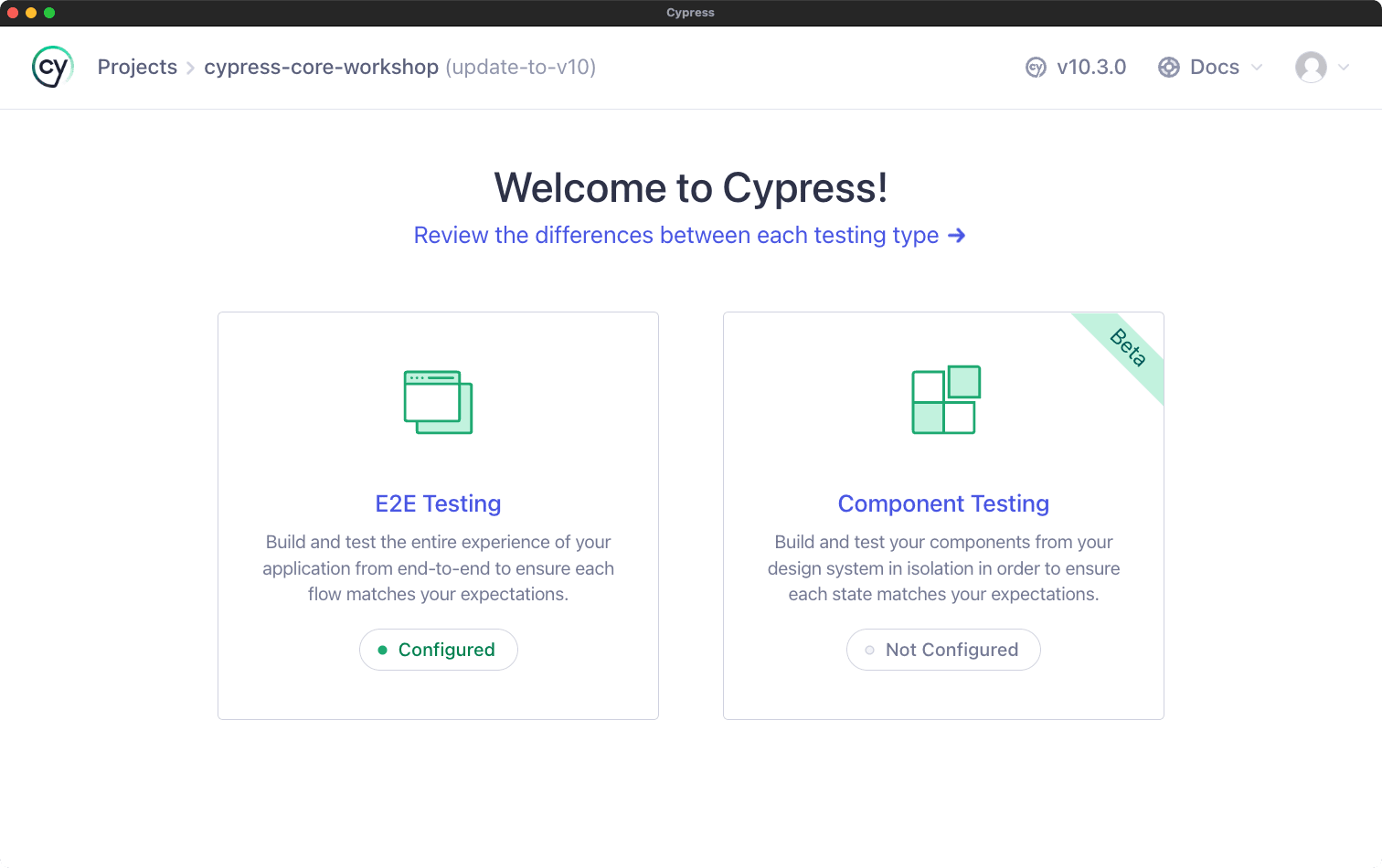1382x868 pixels.
Task: Click the E2E Testing description text
Action: [439, 568]
